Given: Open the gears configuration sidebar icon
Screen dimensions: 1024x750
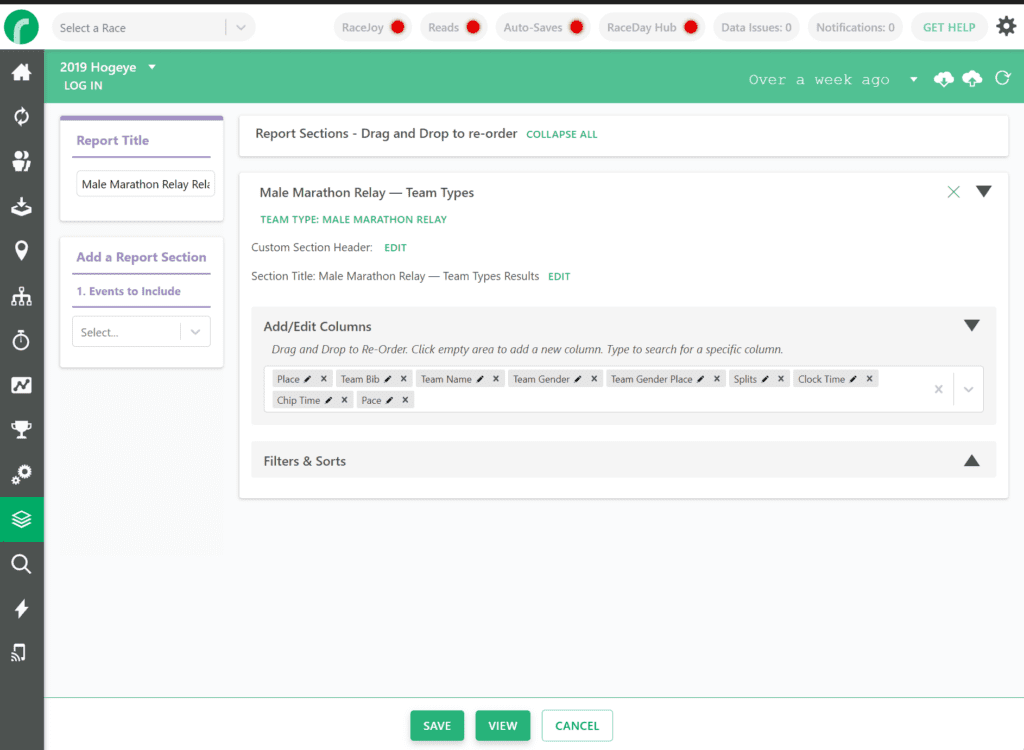Looking at the screenshot, I should (22, 474).
